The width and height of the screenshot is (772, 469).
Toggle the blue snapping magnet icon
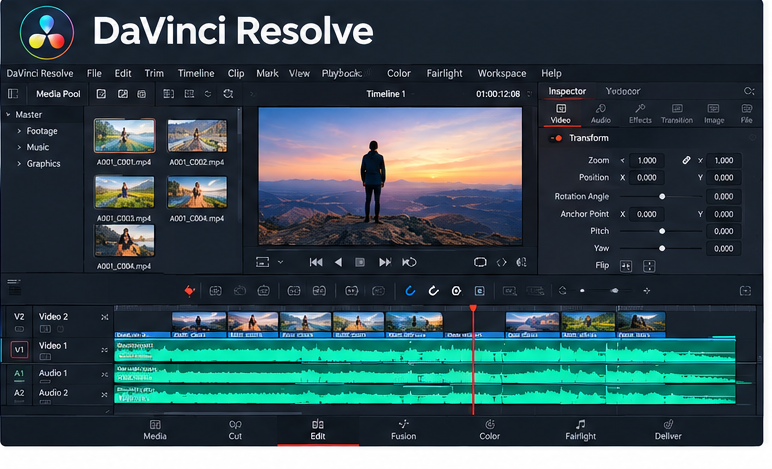point(410,291)
